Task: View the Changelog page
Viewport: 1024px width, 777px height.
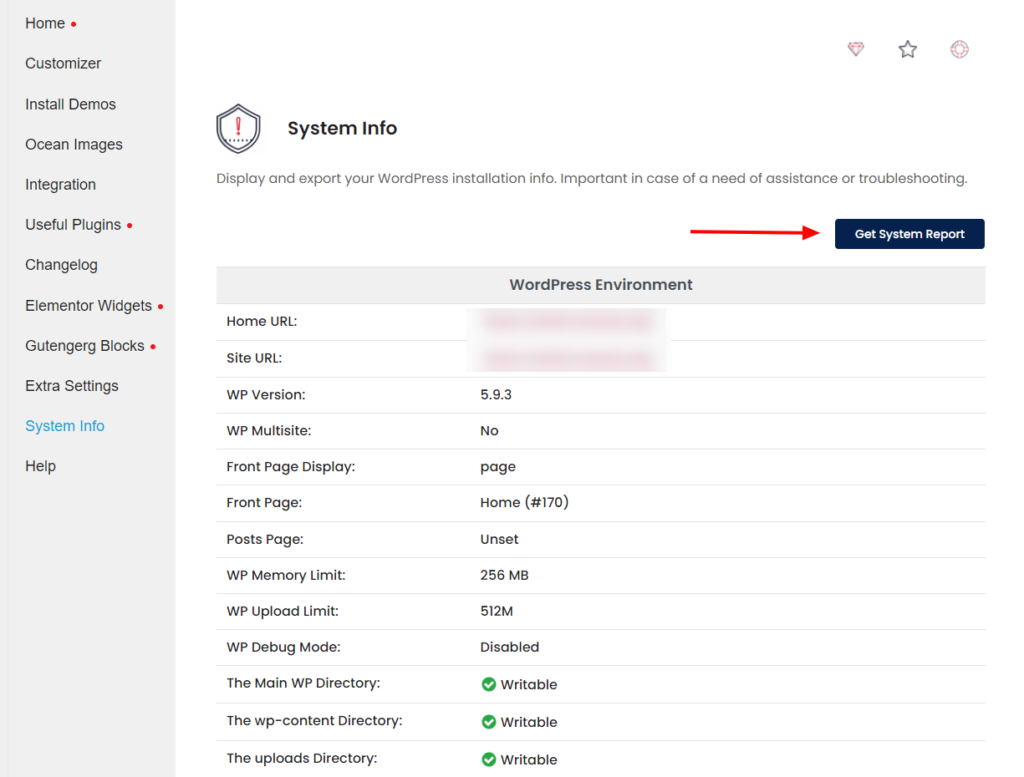Action: 61,265
